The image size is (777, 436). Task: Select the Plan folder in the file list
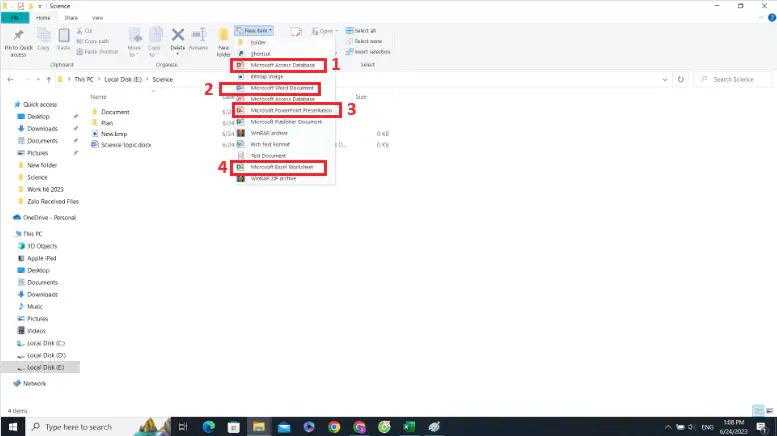pos(107,123)
